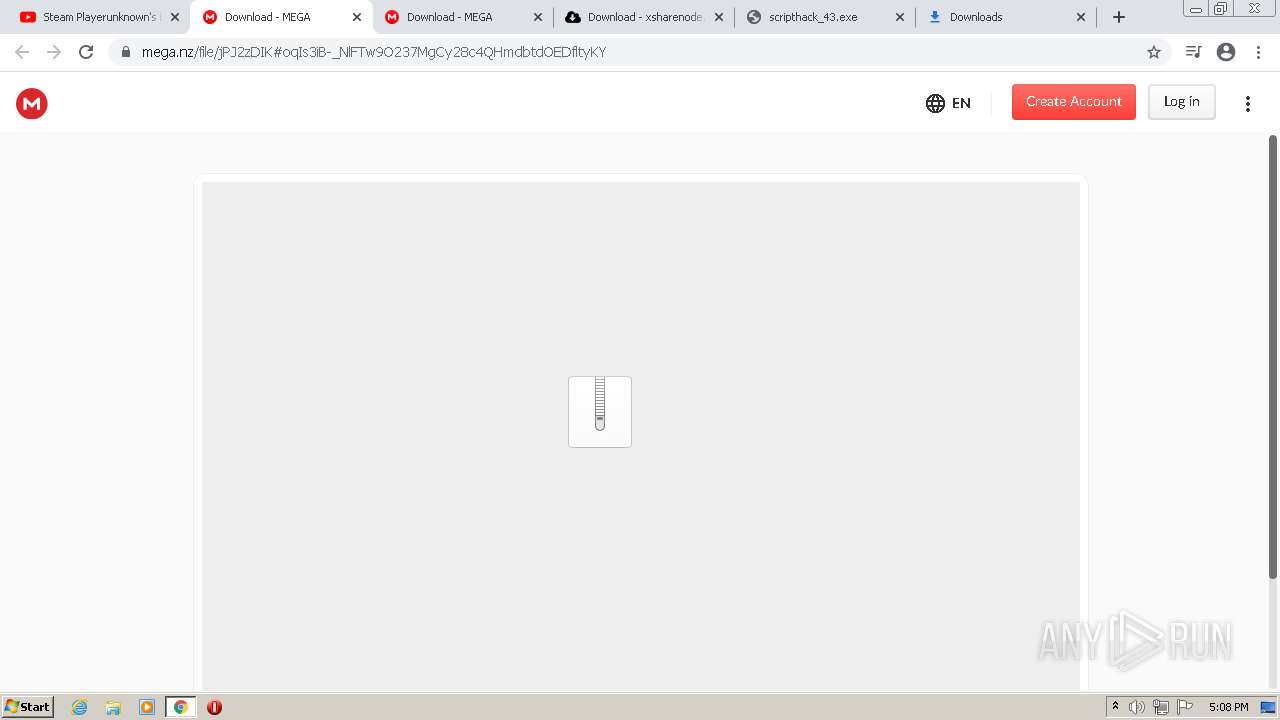Image resolution: width=1280 pixels, height=720 pixels.
Task: Click the MEGA logo icon
Action: pos(32,103)
